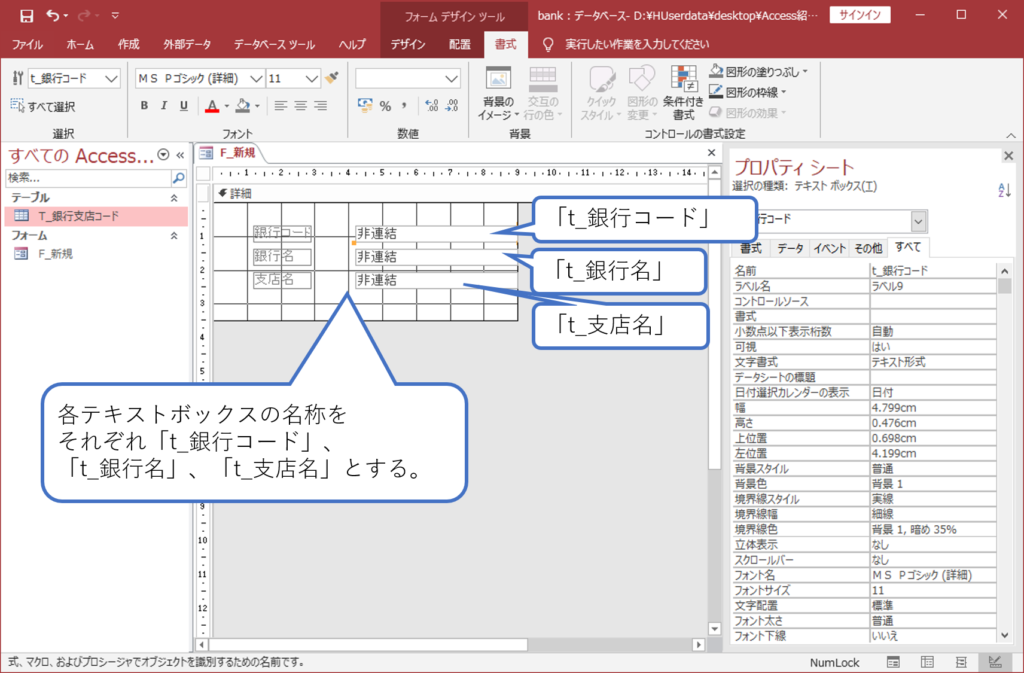Switch to the デザイン ribbon tab
The height and width of the screenshot is (673, 1024).
point(408,44)
